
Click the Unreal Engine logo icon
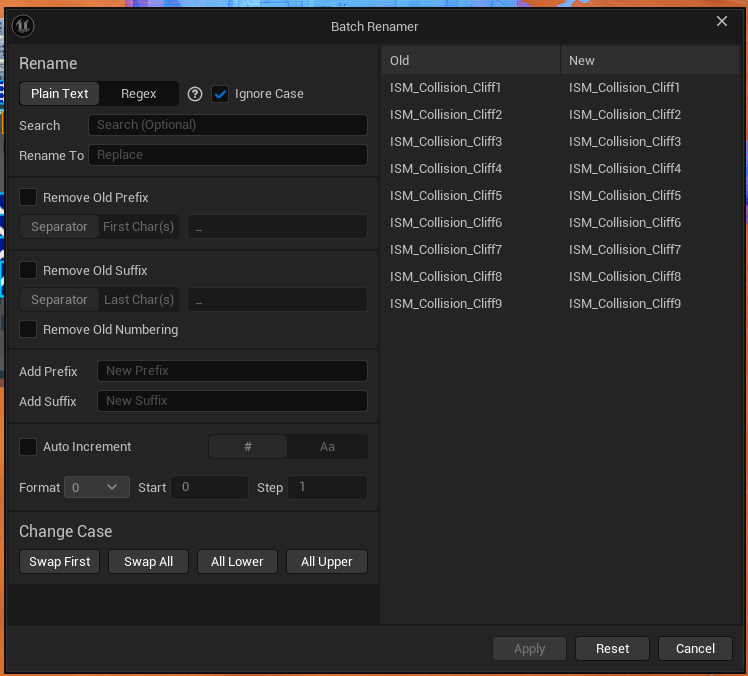click(23, 26)
